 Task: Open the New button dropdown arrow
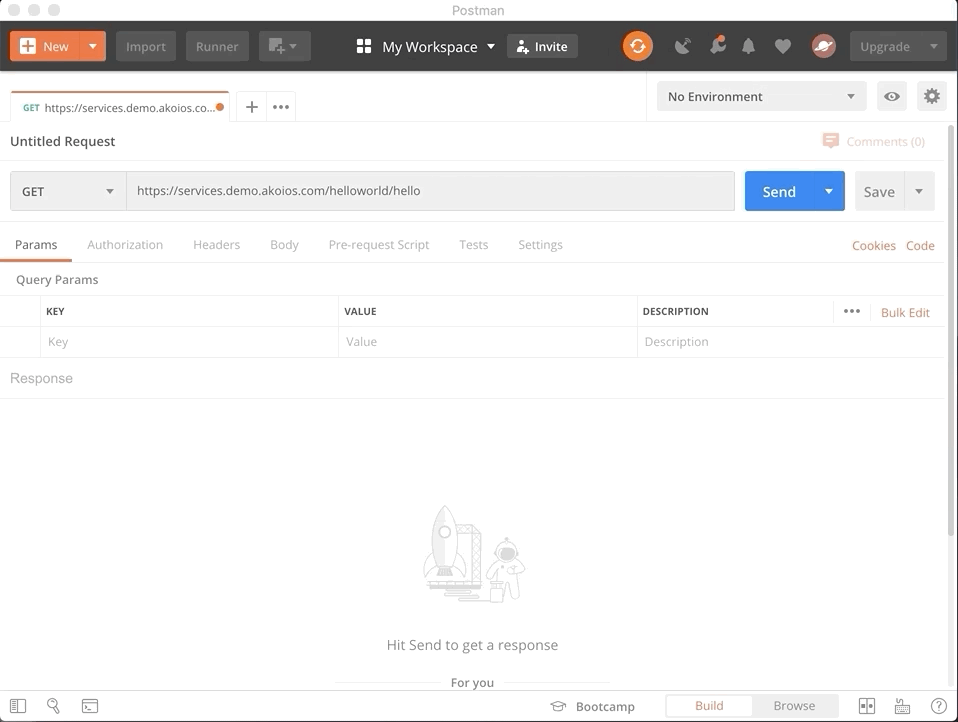93,46
